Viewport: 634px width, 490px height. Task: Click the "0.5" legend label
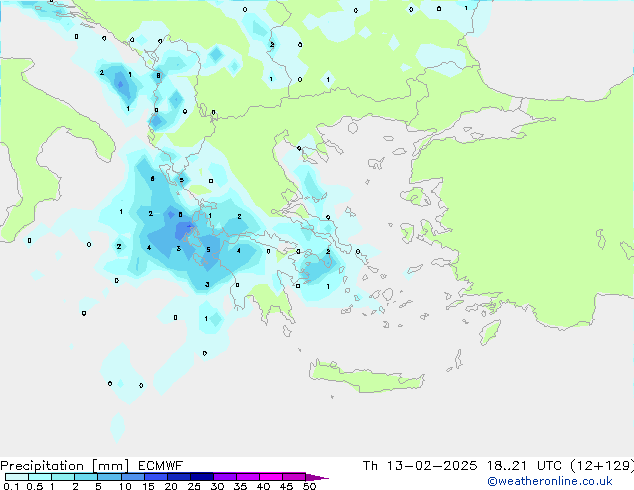pos(34,486)
